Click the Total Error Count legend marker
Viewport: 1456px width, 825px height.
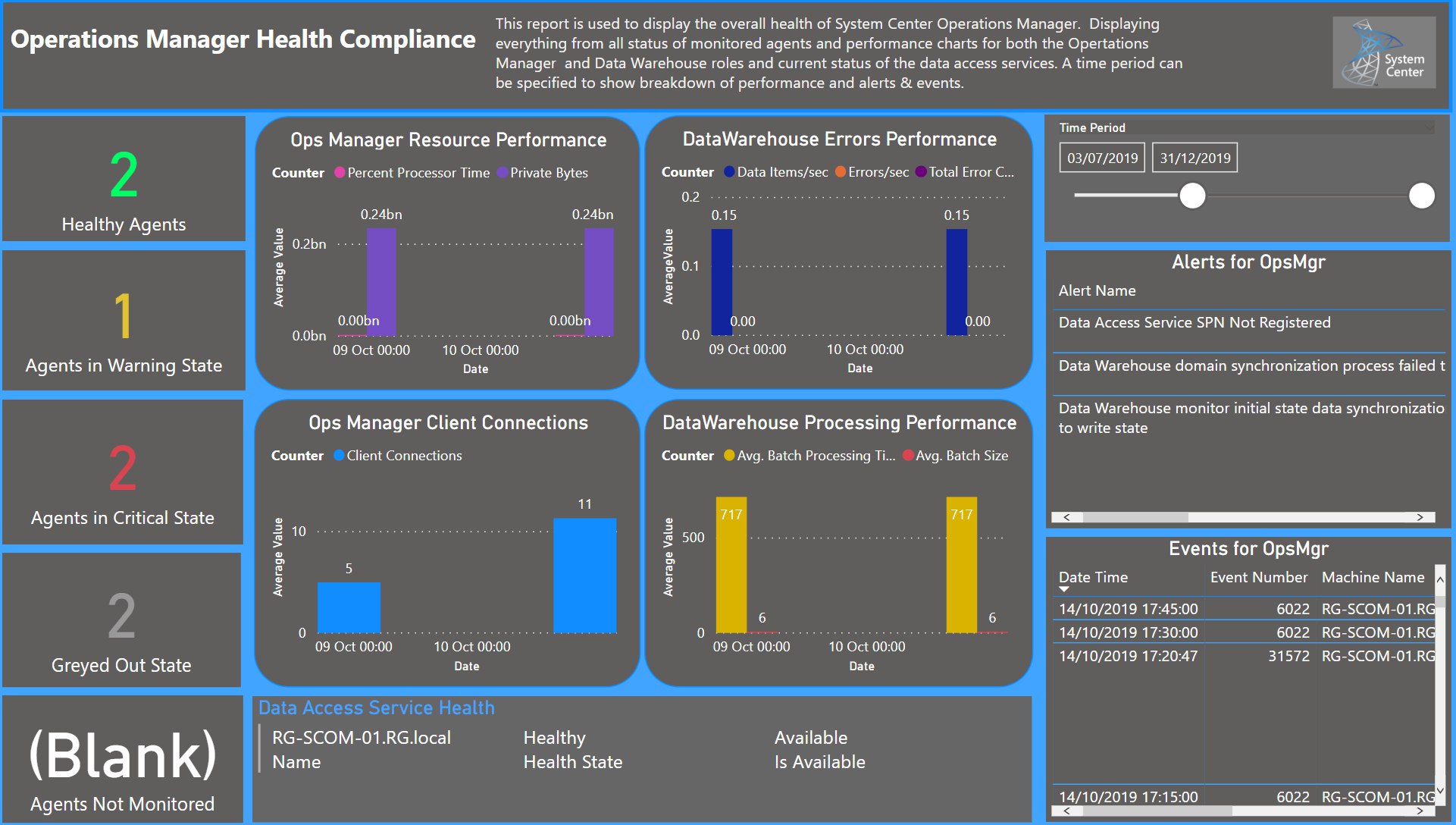tap(921, 172)
